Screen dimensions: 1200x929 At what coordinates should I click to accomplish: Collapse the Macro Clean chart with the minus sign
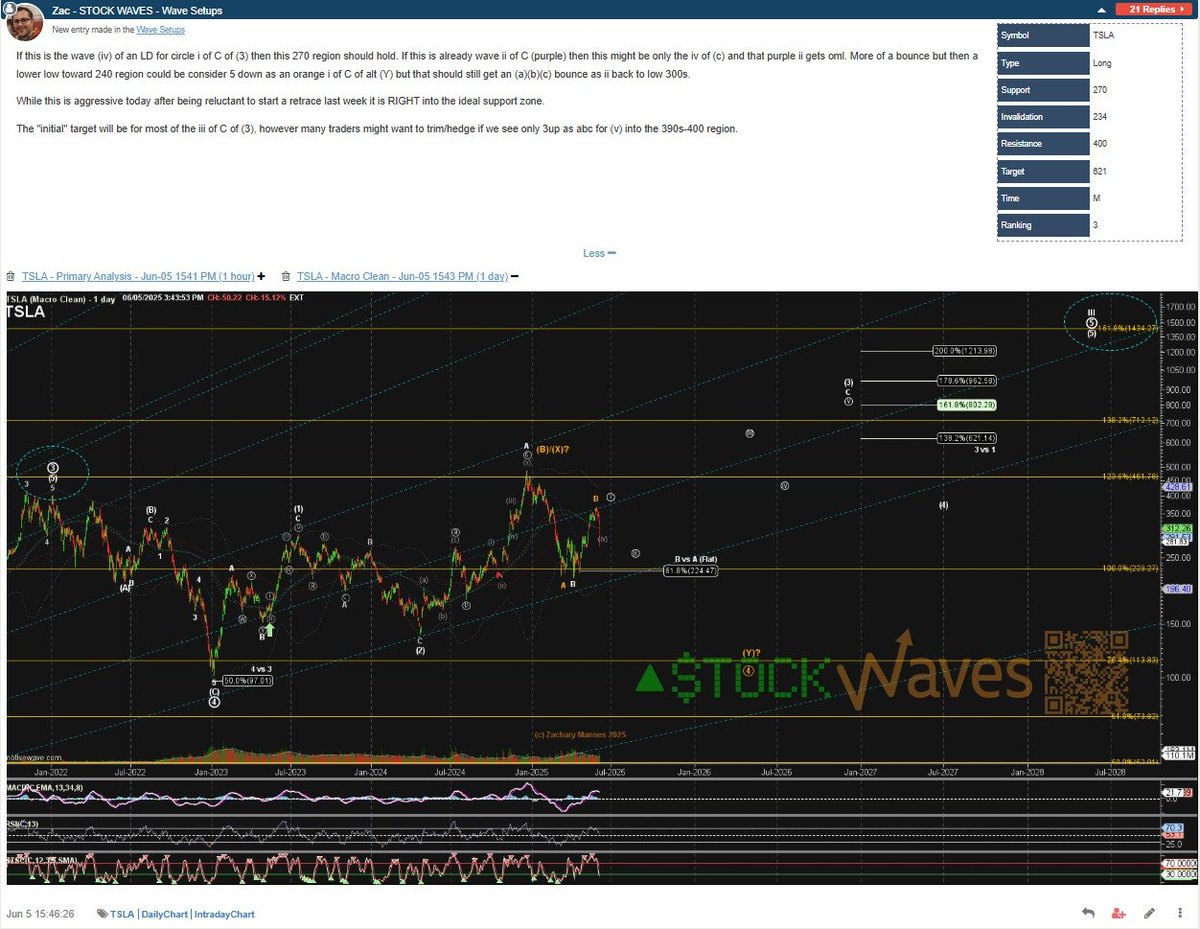[x=515, y=276]
